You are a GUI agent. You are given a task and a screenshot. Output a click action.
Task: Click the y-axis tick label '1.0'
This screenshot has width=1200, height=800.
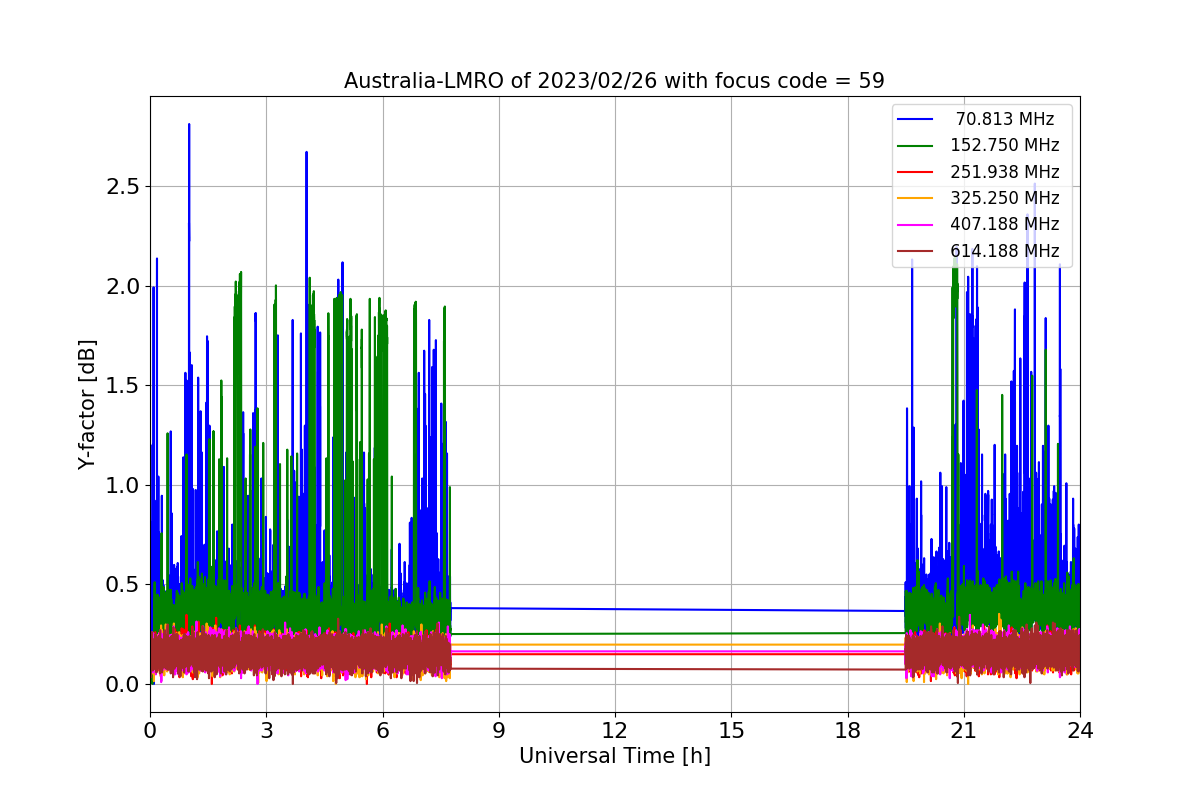123,486
